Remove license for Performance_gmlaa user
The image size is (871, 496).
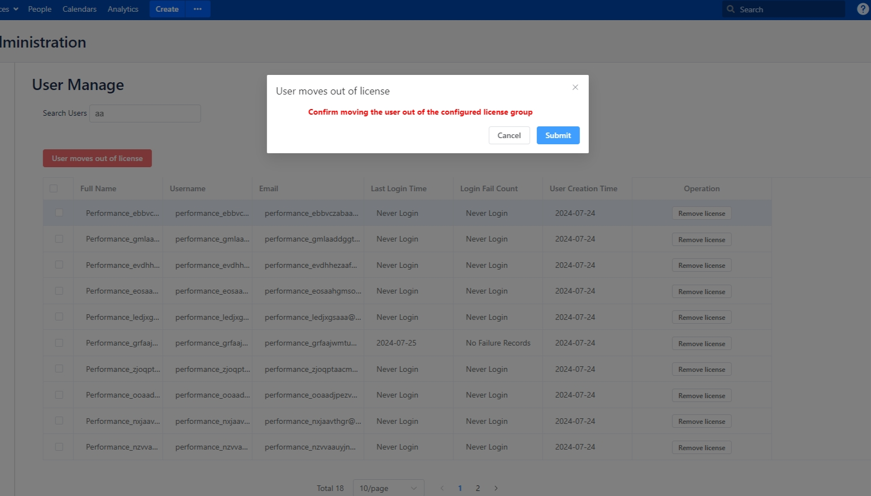(702, 239)
